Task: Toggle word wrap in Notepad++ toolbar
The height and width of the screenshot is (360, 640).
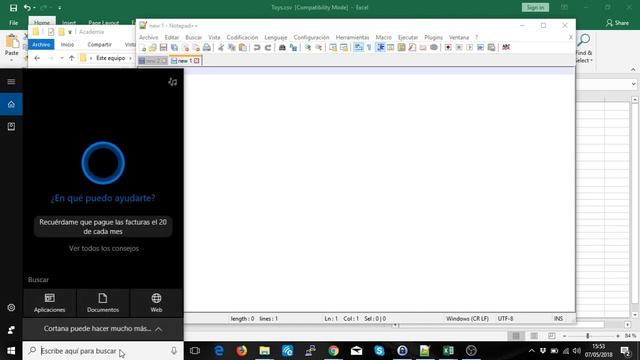Action: (x=358, y=47)
